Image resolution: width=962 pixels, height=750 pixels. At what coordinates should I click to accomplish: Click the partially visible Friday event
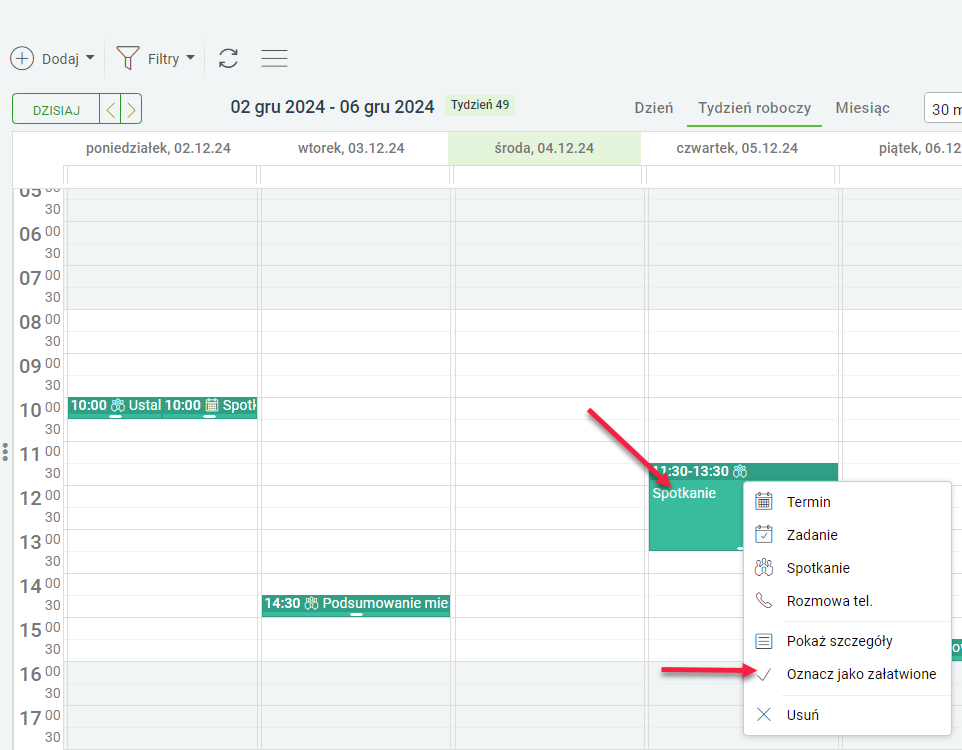(956, 649)
